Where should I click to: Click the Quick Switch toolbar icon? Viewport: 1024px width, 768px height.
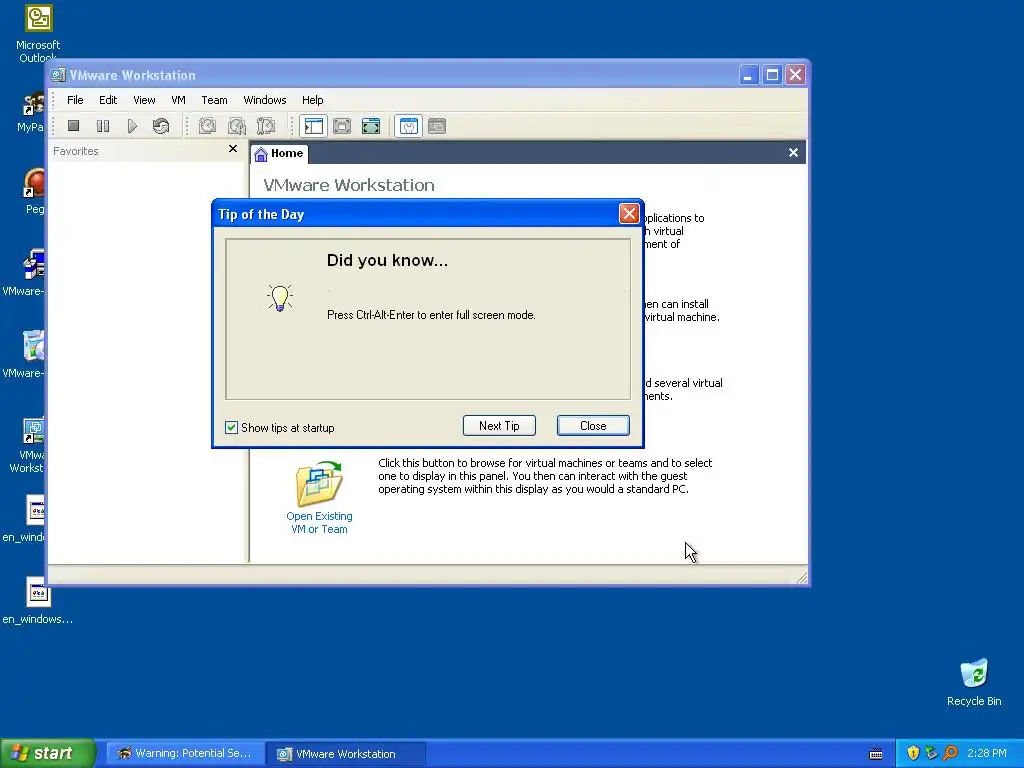click(x=342, y=126)
